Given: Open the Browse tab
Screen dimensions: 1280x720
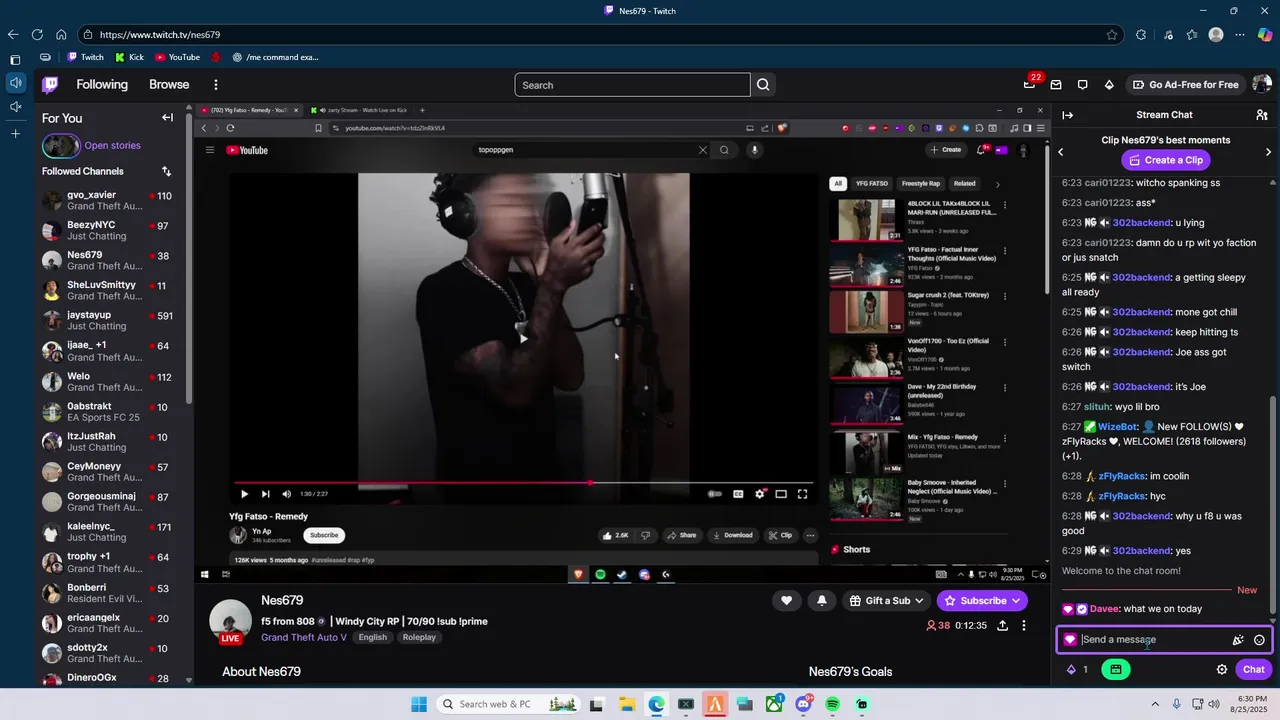Looking at the screenshot, I should (x=169, y=85).
